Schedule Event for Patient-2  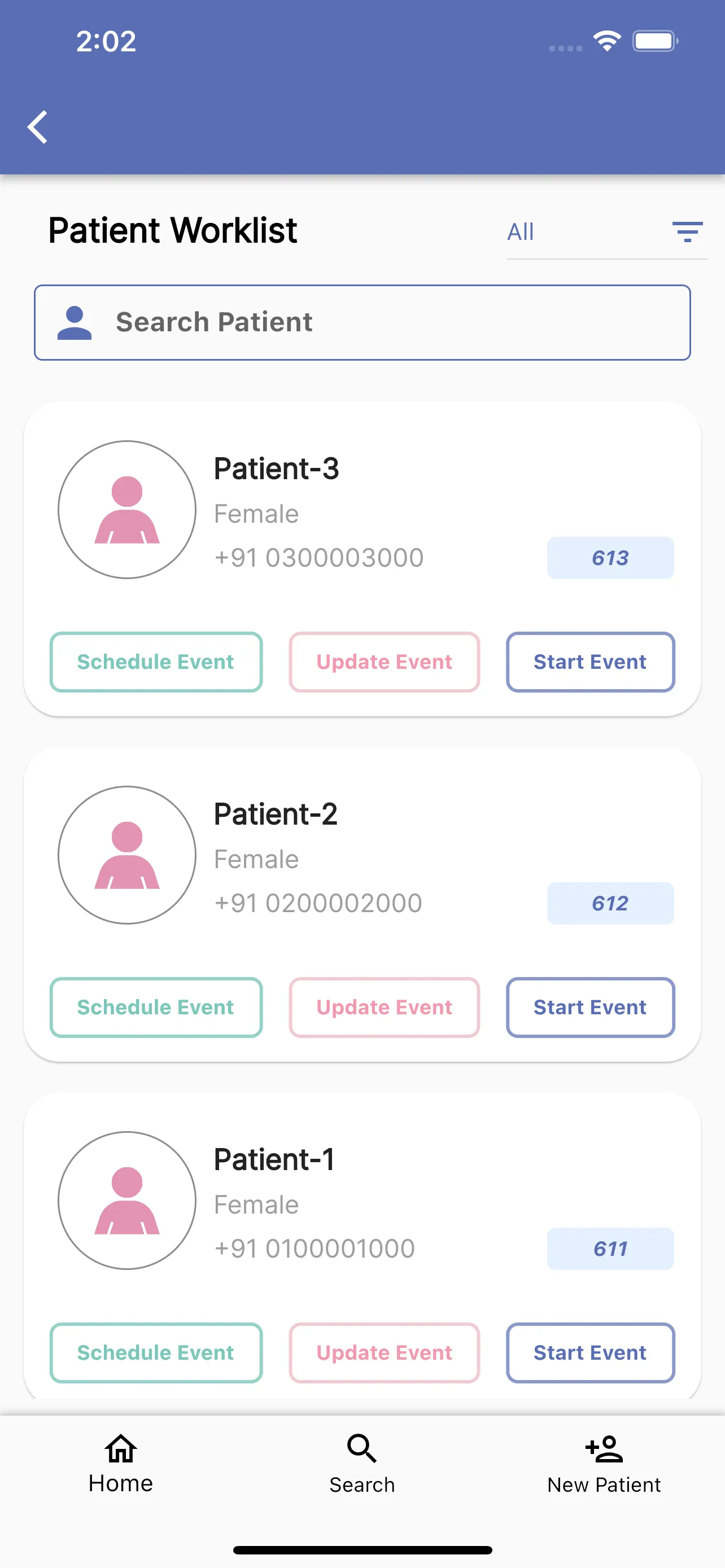156,1008
